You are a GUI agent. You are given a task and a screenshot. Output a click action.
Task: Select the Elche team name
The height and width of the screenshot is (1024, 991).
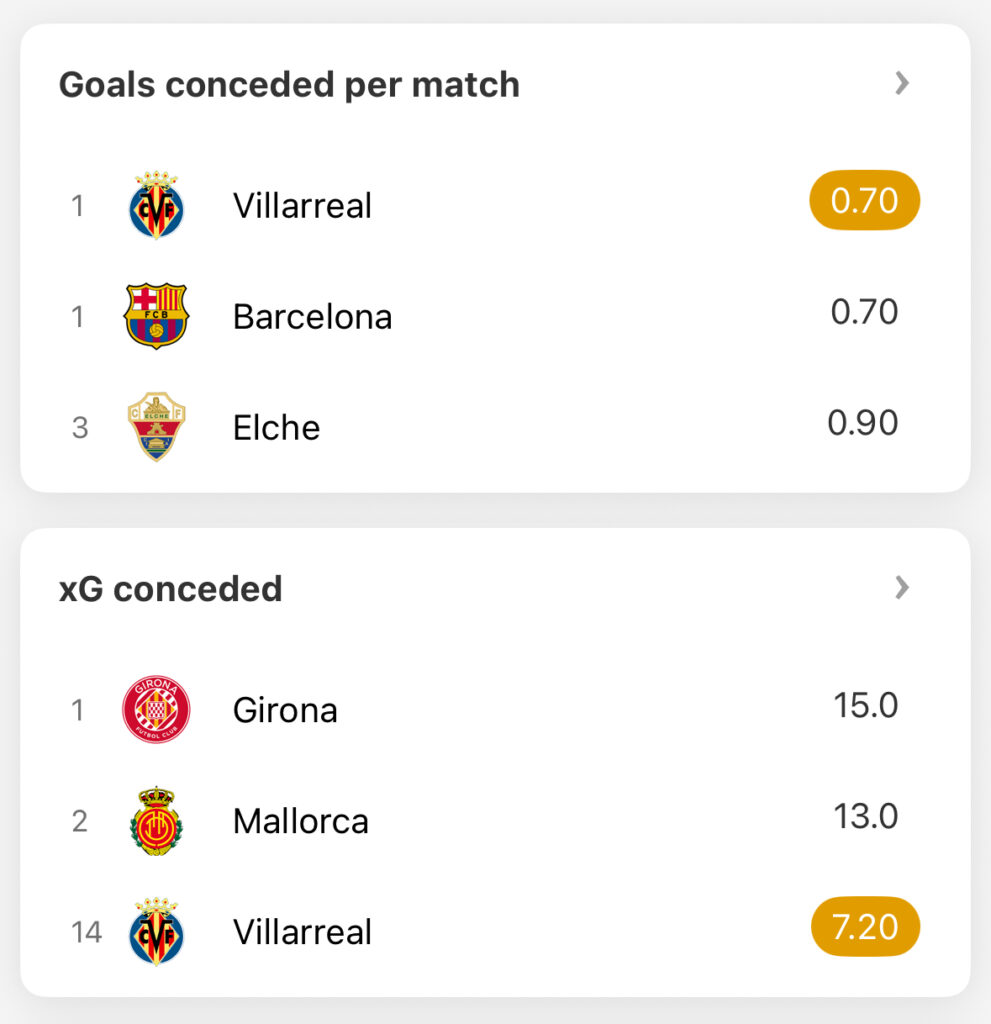tap(276, 428)
